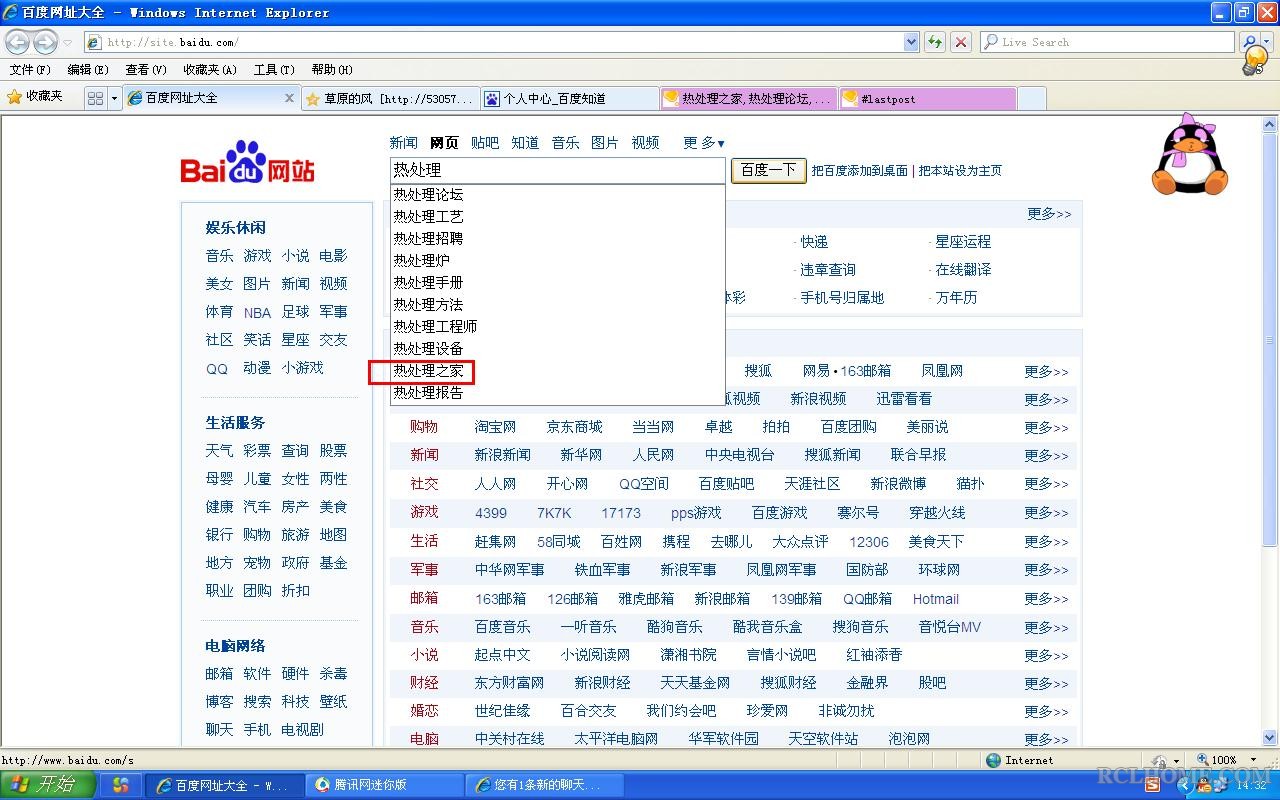Expand the address bar URL dropdown

point(911,42)
